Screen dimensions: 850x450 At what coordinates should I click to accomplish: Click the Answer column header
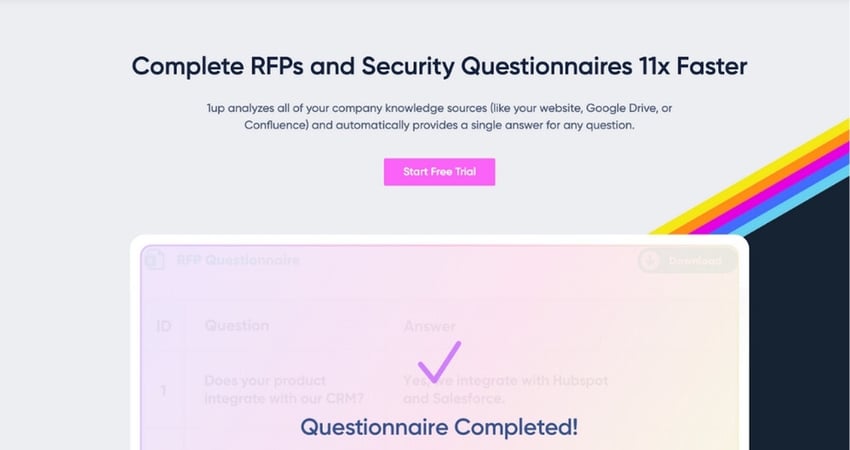pos(430,325)
